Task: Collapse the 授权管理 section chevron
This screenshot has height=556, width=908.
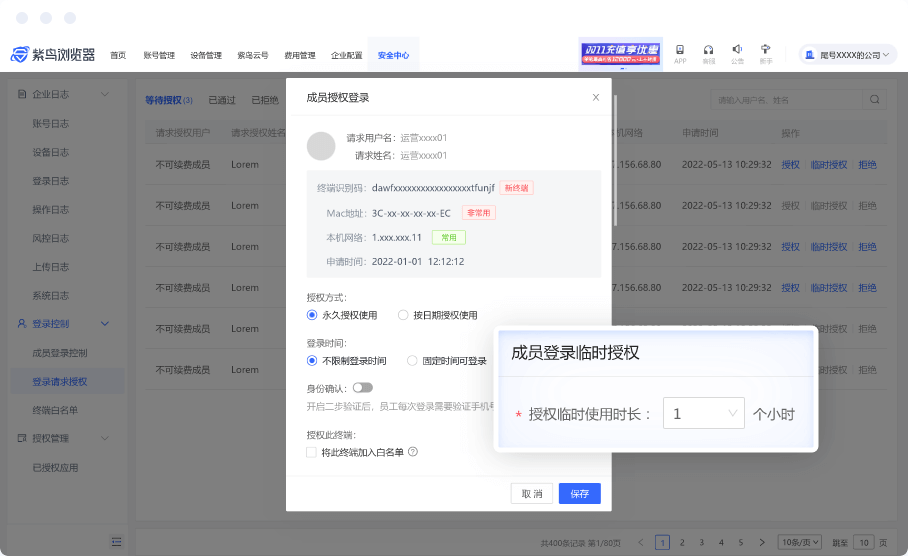Action: click(x=105, y=438)
